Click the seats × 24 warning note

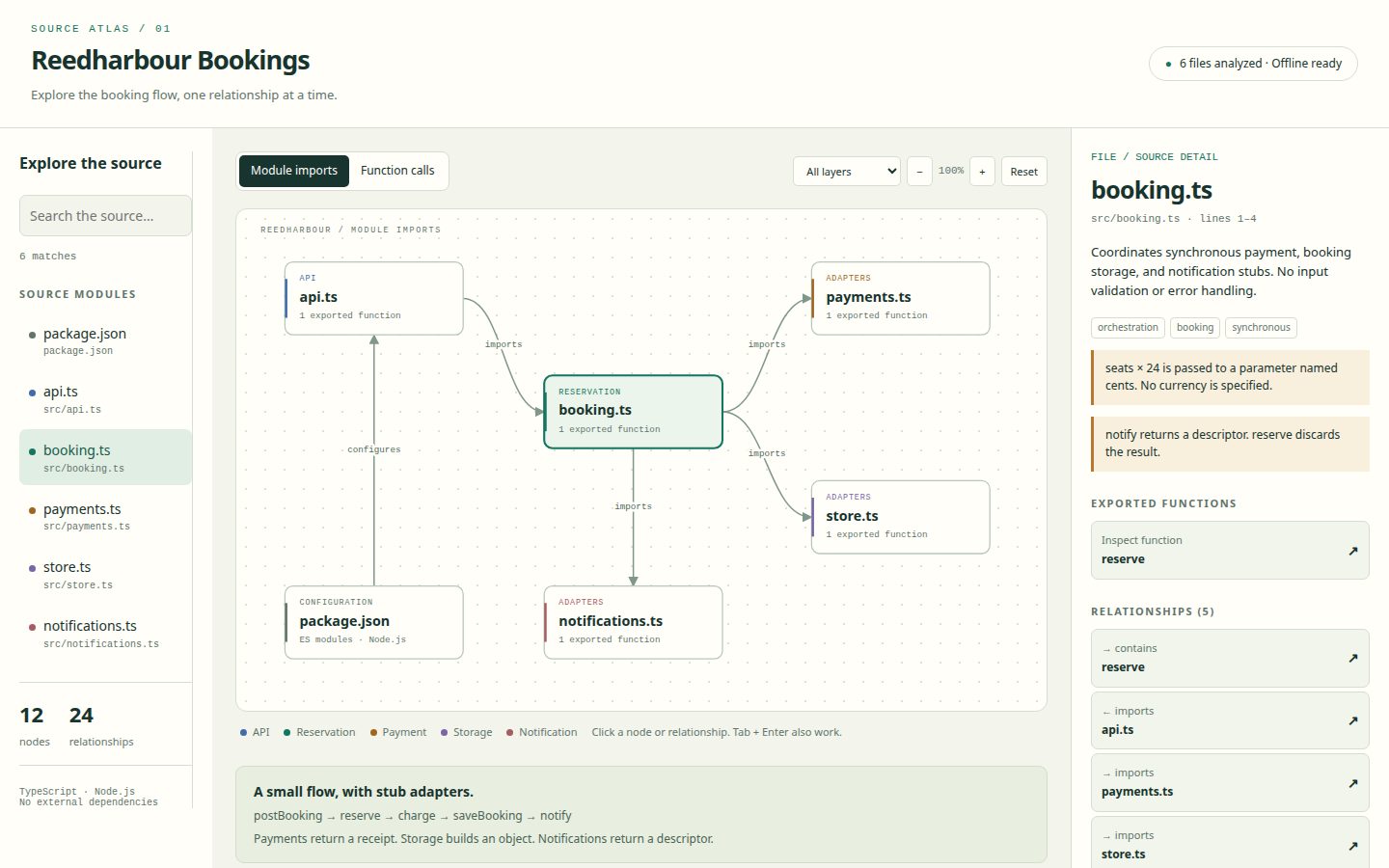[x=1230, y=377]
